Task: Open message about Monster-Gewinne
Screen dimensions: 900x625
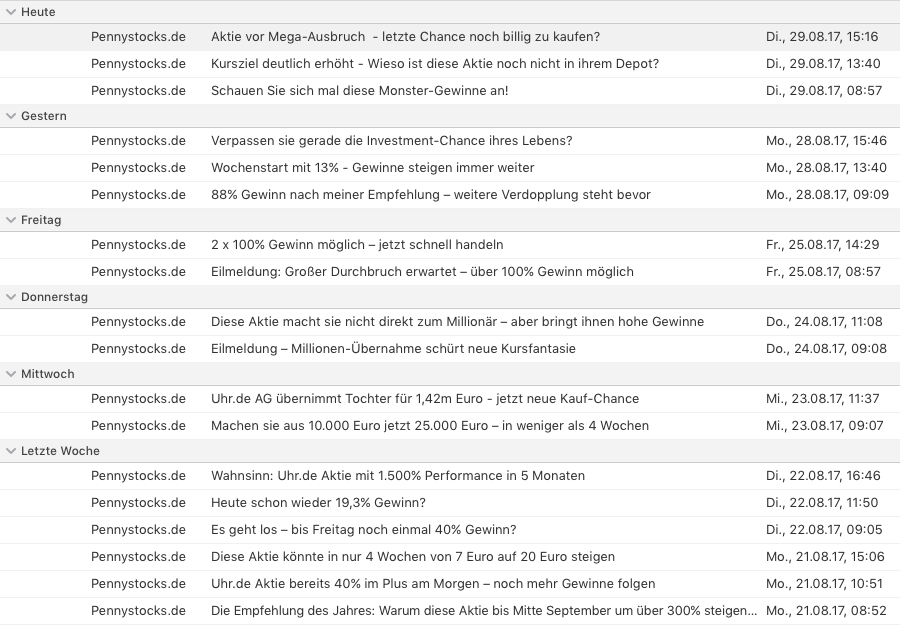Action: point(359,91)
